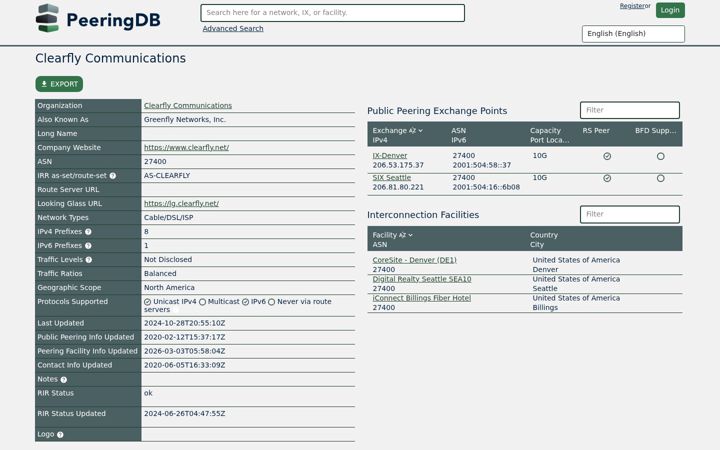Open Digital Realty Seattle SEA10 facility link
This screenshot has height=450, width=720.
tap(422, 279)
